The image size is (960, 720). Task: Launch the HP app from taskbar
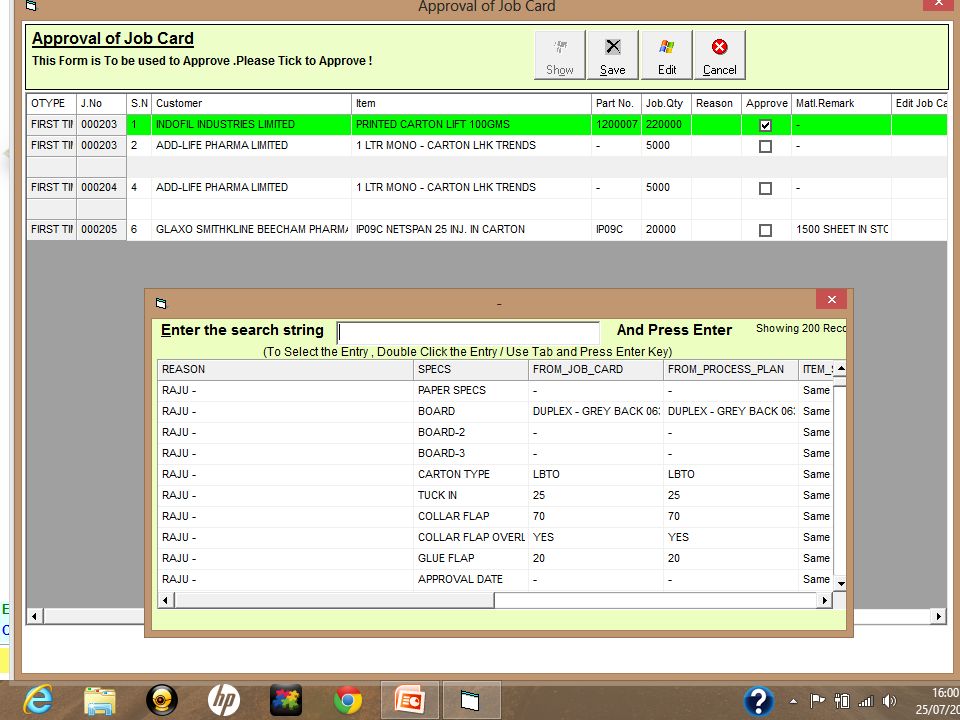[x=223, y=700]
